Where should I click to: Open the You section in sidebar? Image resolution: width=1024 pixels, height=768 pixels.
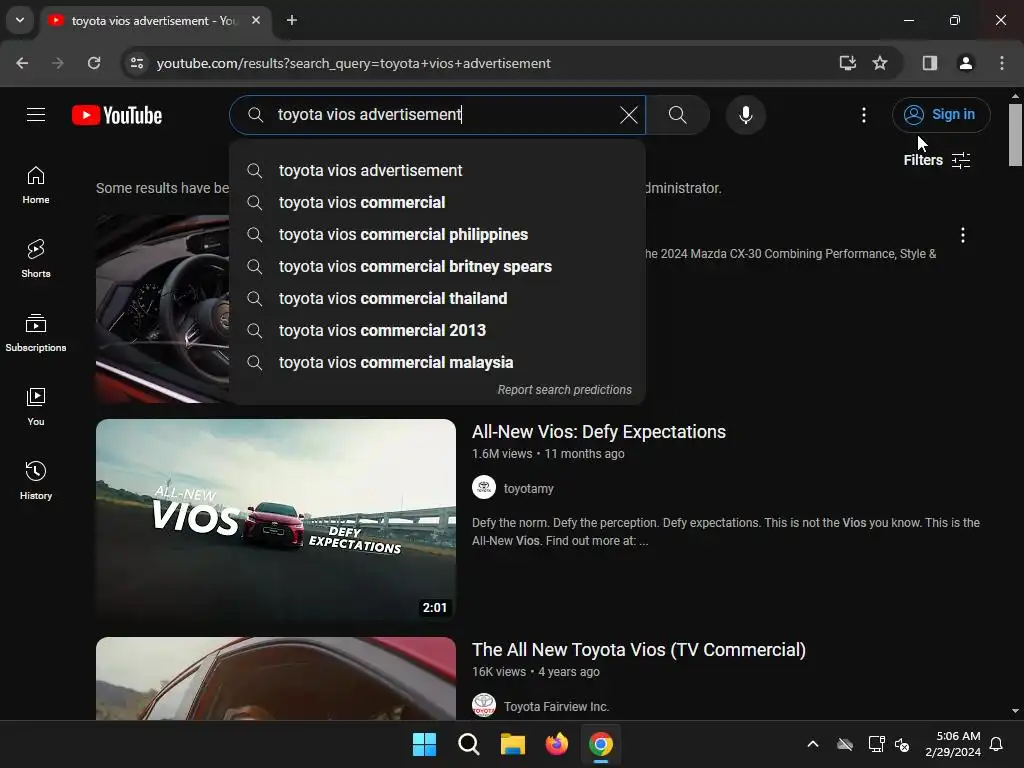coord(36,406)
